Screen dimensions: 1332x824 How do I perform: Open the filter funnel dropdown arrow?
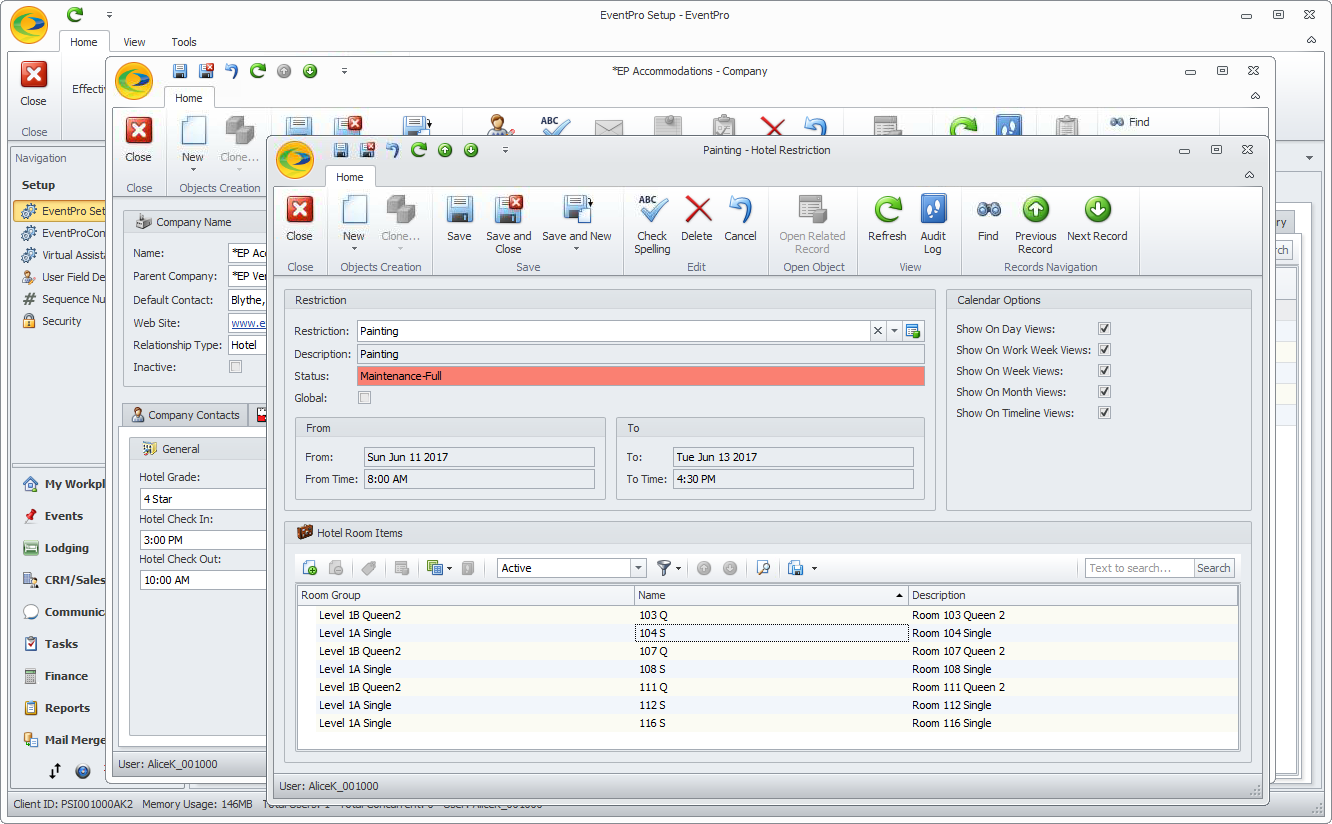click(x=679, y=568)
